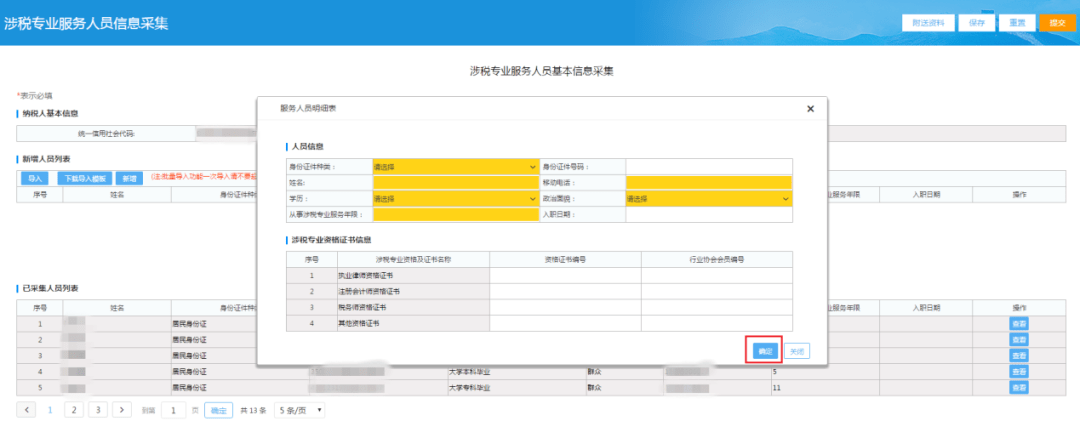Click the 重置 button in the header
This screenshot has height=438, width=1080.
(1016, 22)
